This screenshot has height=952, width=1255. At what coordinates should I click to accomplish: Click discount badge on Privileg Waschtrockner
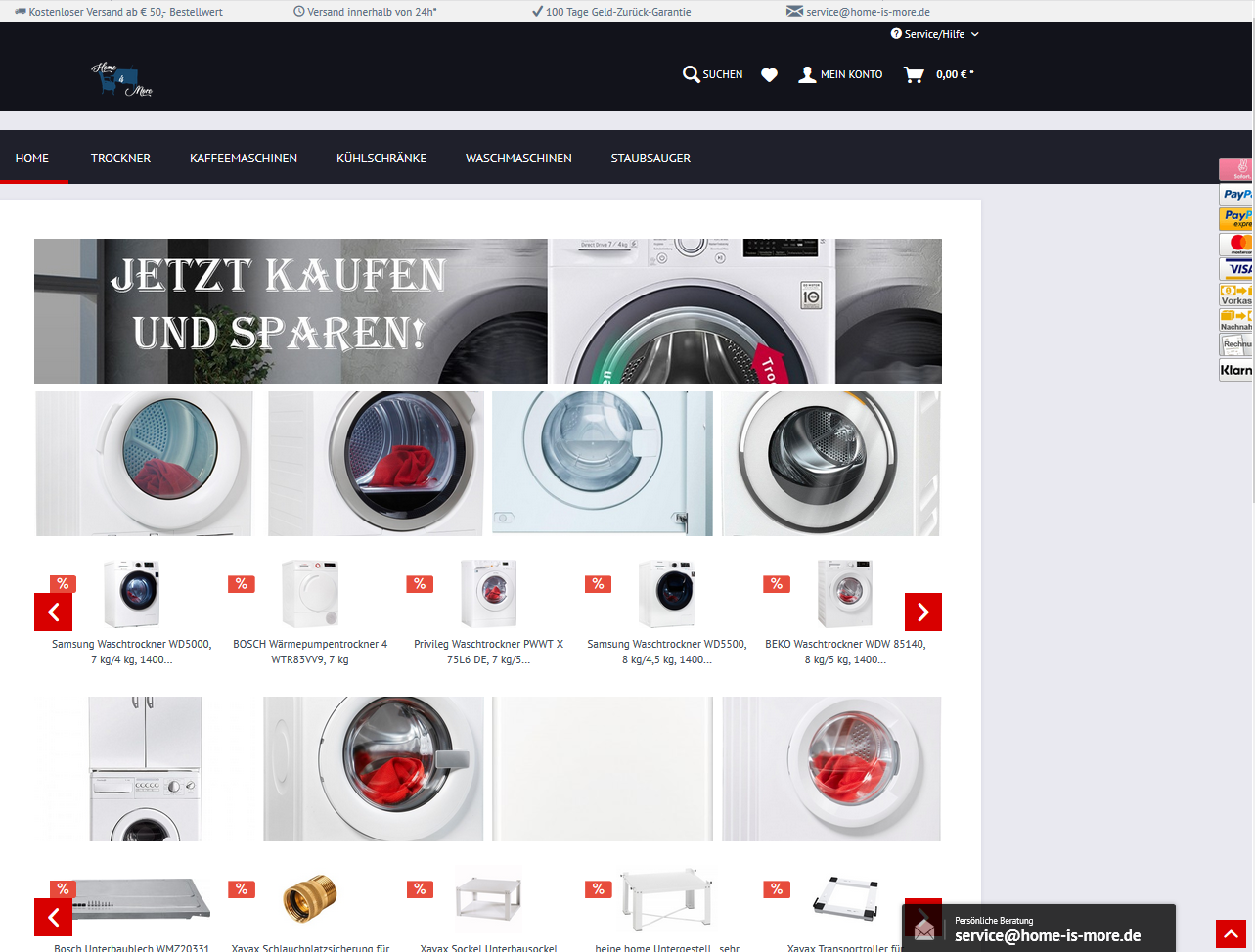pos(420,584)
